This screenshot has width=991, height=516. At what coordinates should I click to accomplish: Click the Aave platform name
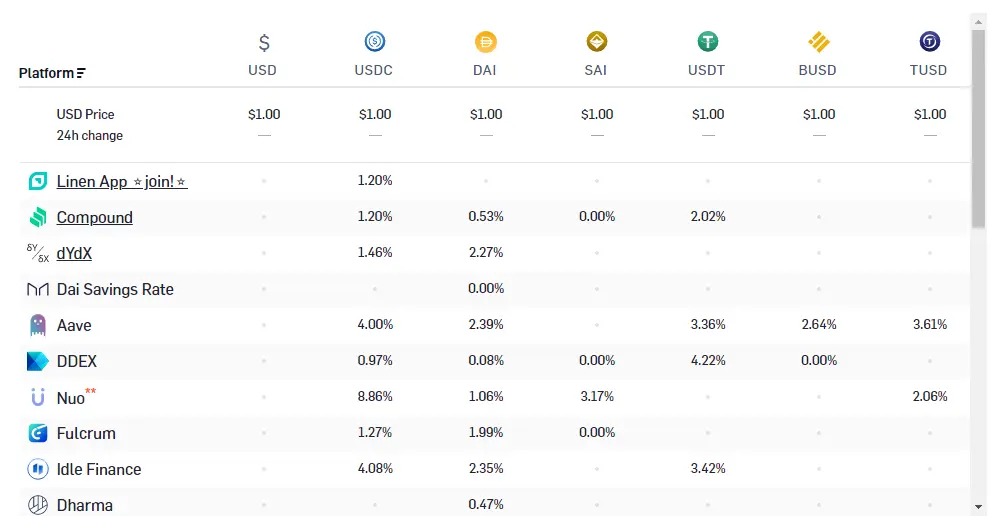[x=74, y=326]
